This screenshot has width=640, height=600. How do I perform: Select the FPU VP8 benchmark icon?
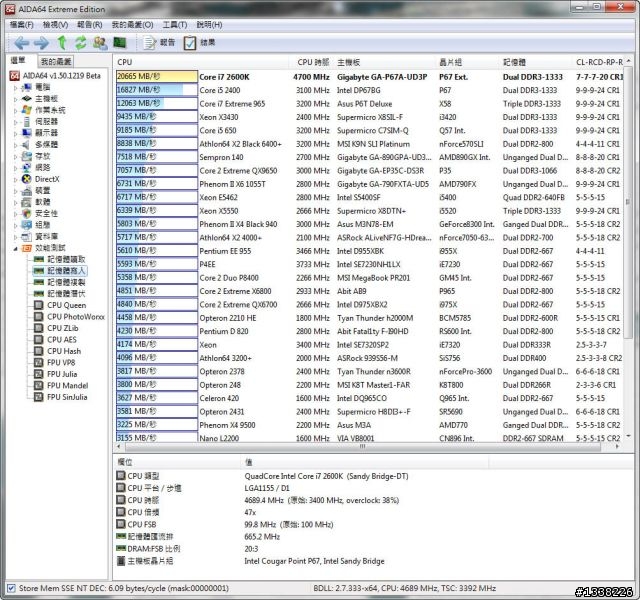39,362
